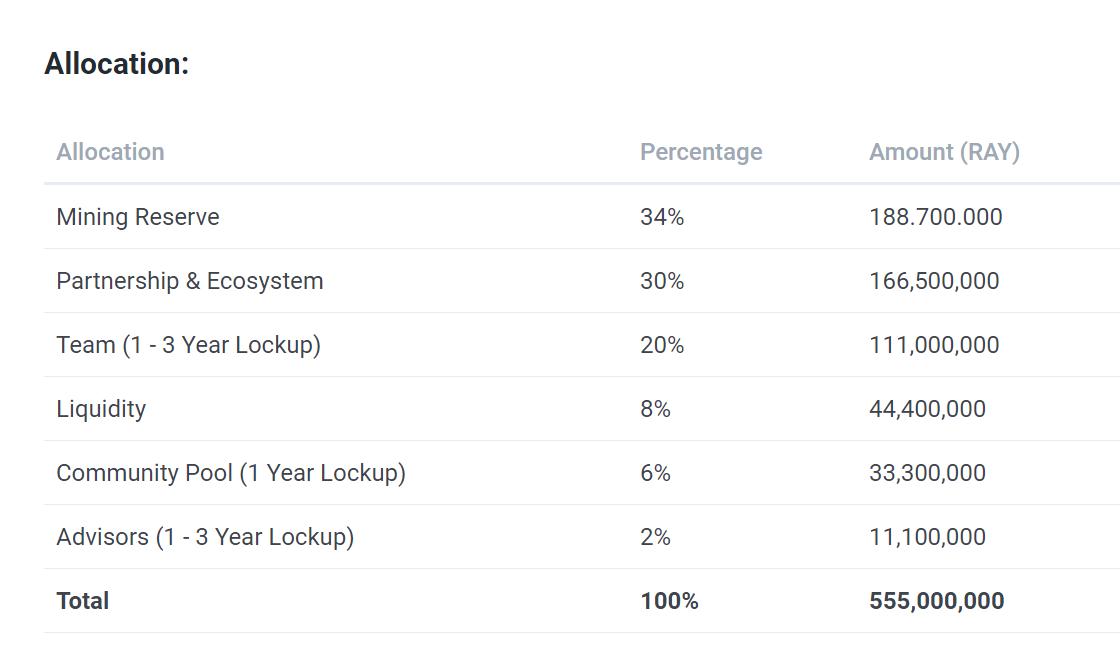1120x669 pixels.
Task: Select the 100% total percentage
Action: [x=669, y=601]
